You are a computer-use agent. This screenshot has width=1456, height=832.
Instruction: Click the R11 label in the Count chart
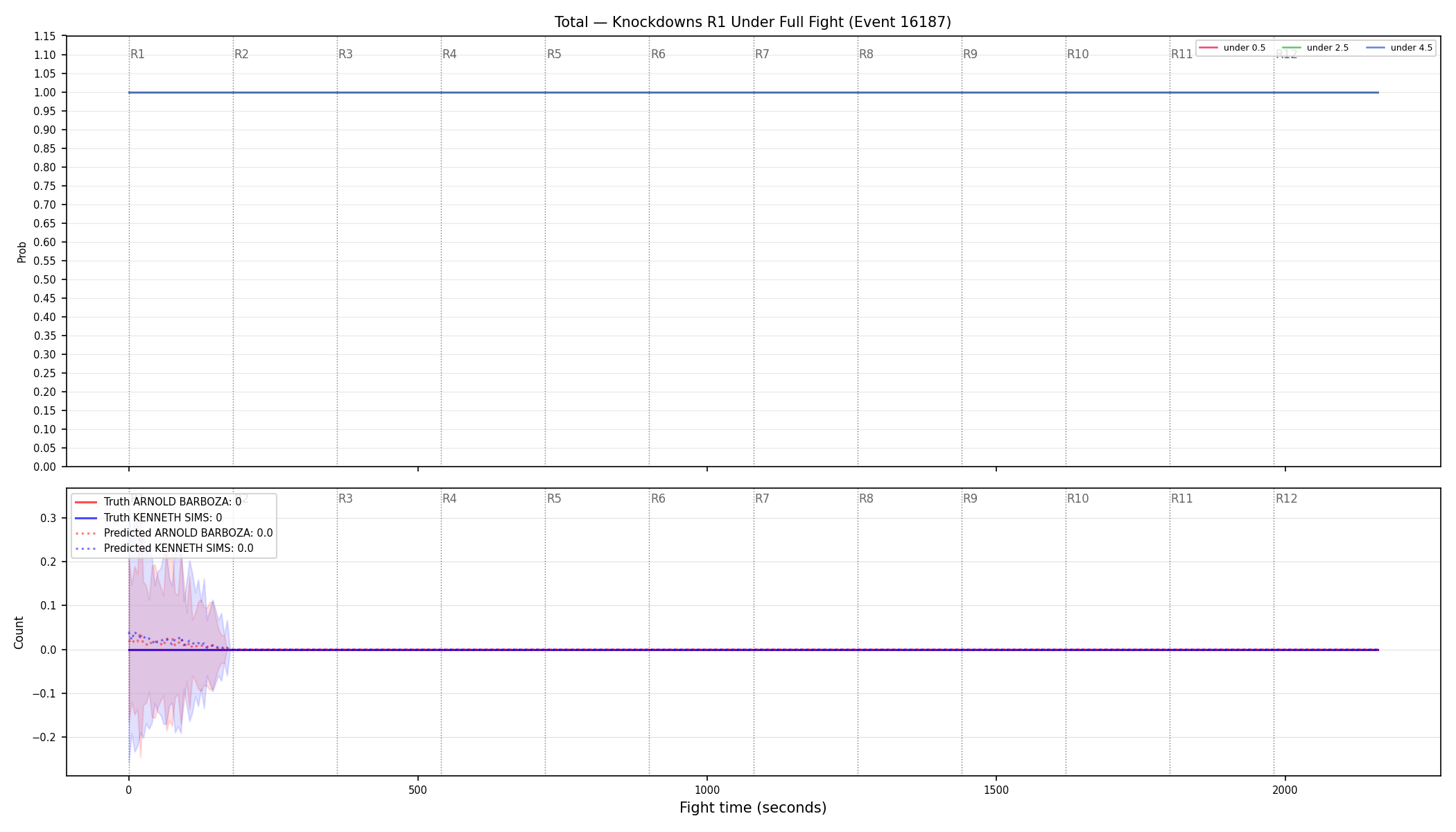pyautogui.click(x=1181, y=499)
